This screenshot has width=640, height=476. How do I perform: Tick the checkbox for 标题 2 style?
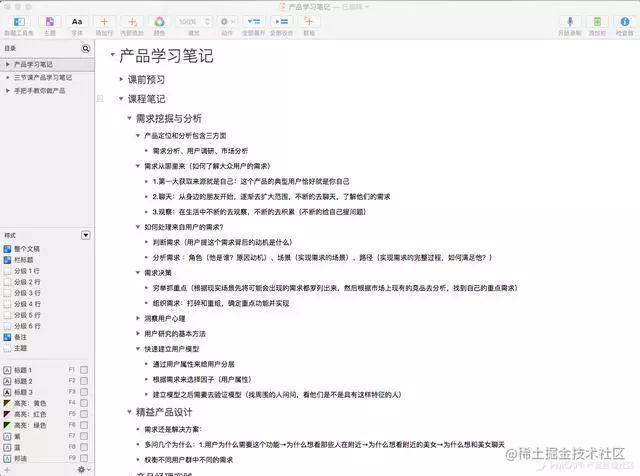(84, 381)
